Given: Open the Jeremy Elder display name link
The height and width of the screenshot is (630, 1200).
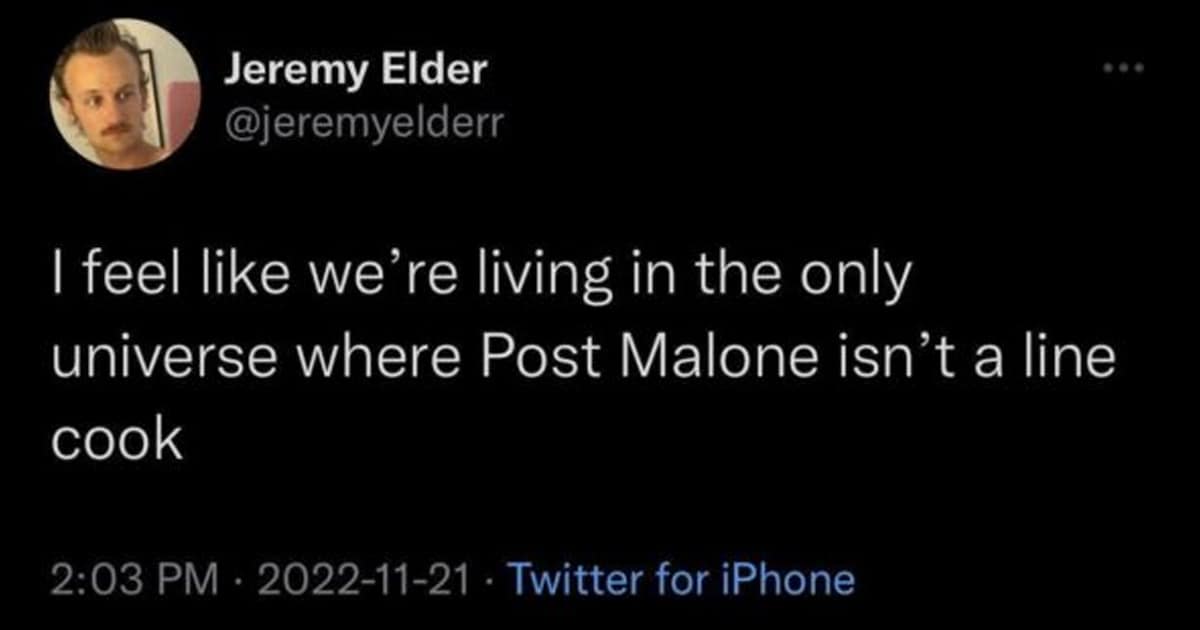Looking at the screenshot, I should (354, 69).
